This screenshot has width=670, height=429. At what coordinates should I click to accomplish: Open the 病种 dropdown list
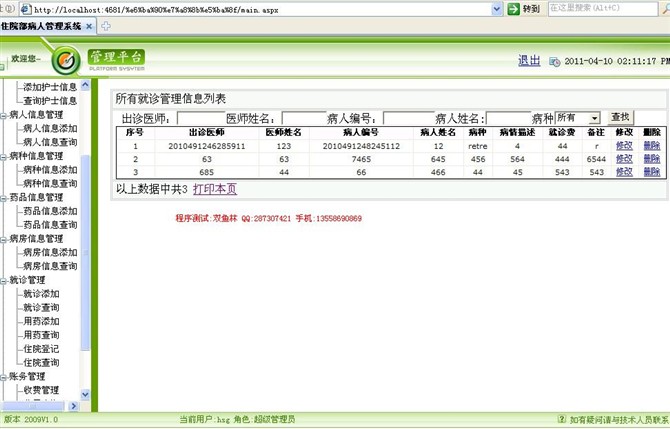coord(594,118)
